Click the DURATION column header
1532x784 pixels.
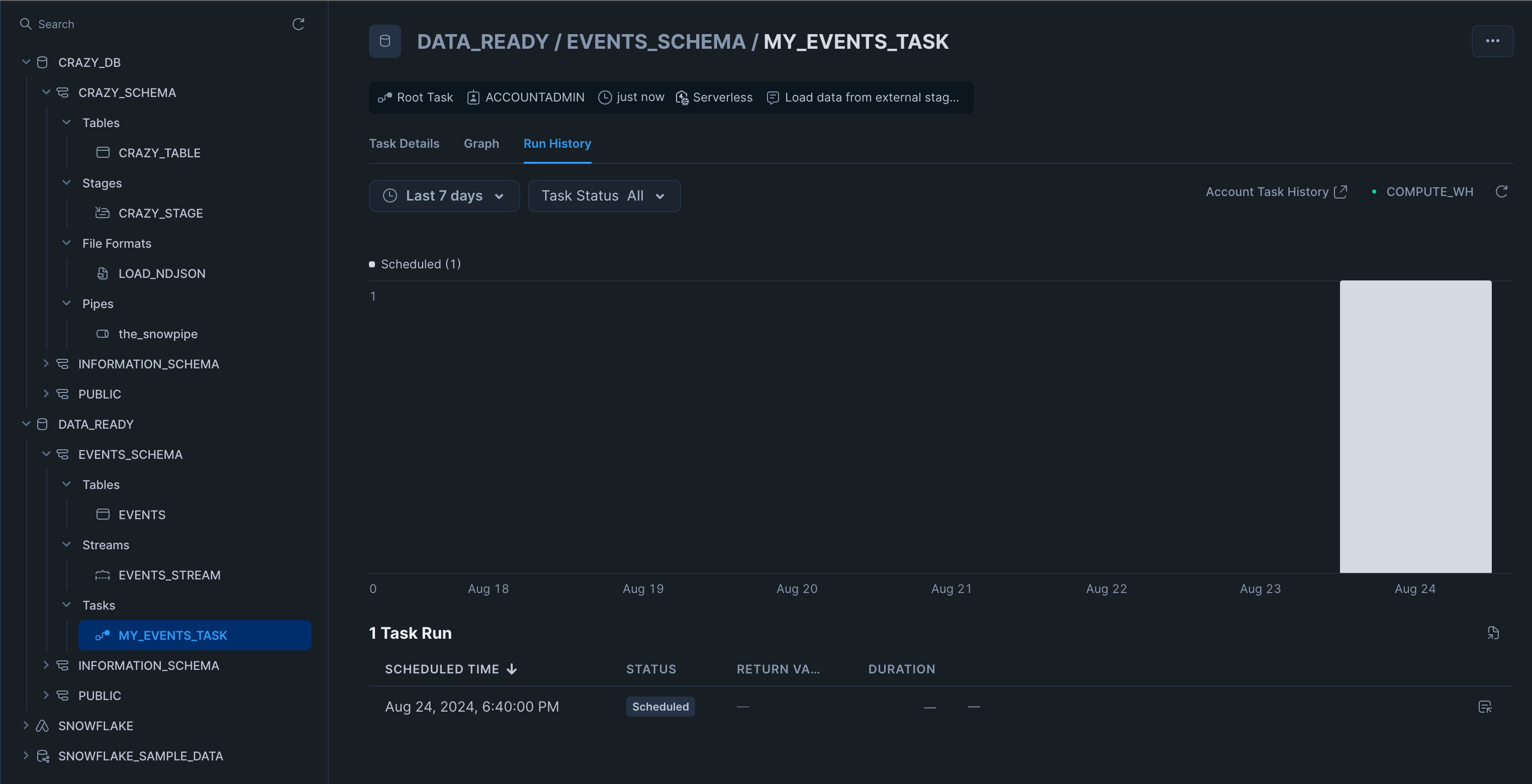point(901,669)
